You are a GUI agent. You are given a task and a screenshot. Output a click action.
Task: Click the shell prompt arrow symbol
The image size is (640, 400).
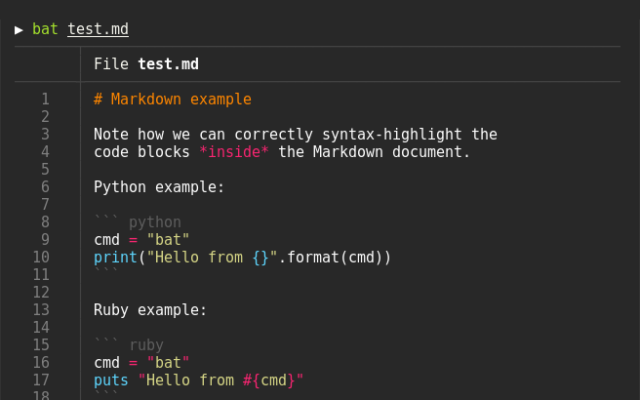[19, 30]
